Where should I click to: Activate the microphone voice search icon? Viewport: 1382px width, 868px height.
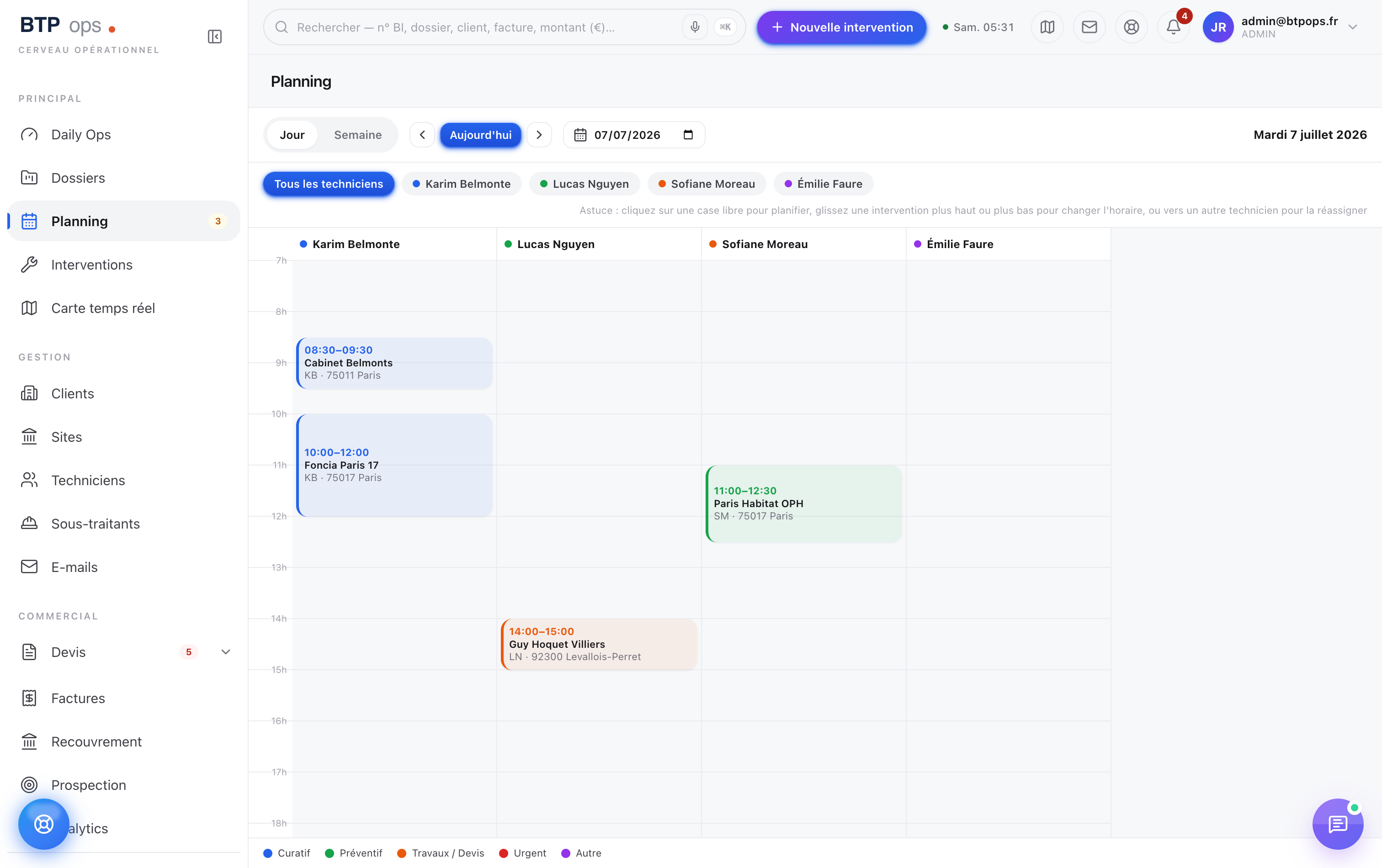point(695,27)
